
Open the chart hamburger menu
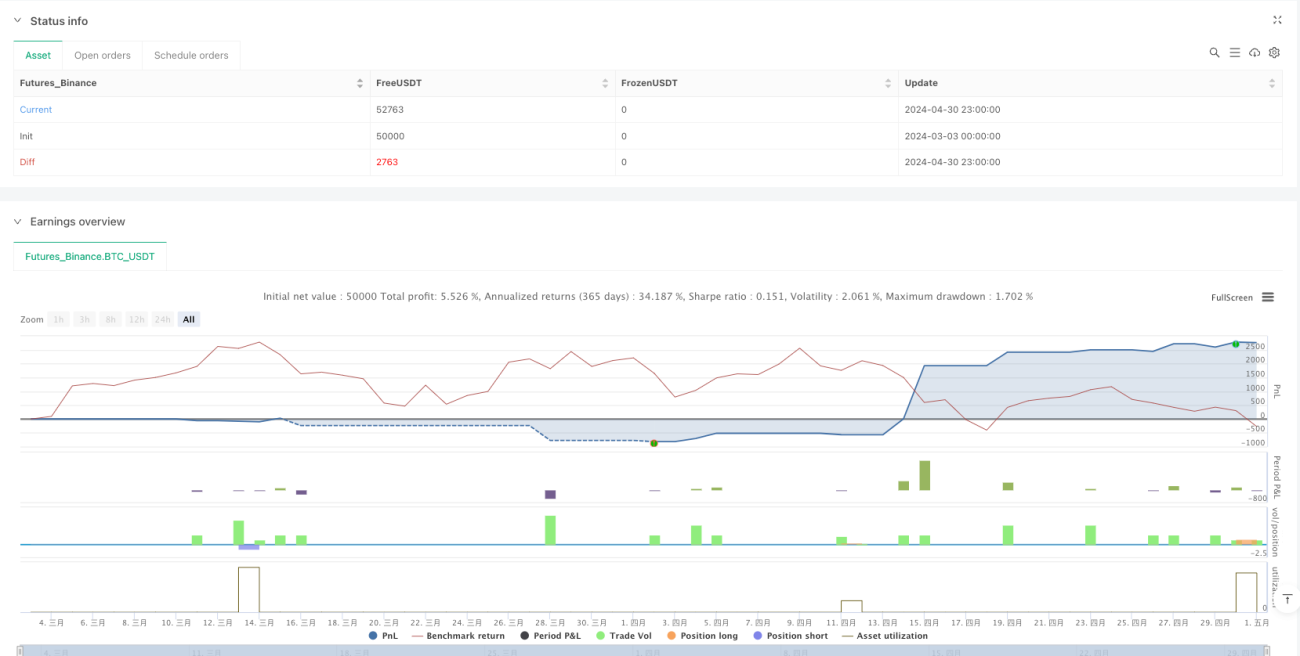pyautogui.click(x=1268, y=297)
